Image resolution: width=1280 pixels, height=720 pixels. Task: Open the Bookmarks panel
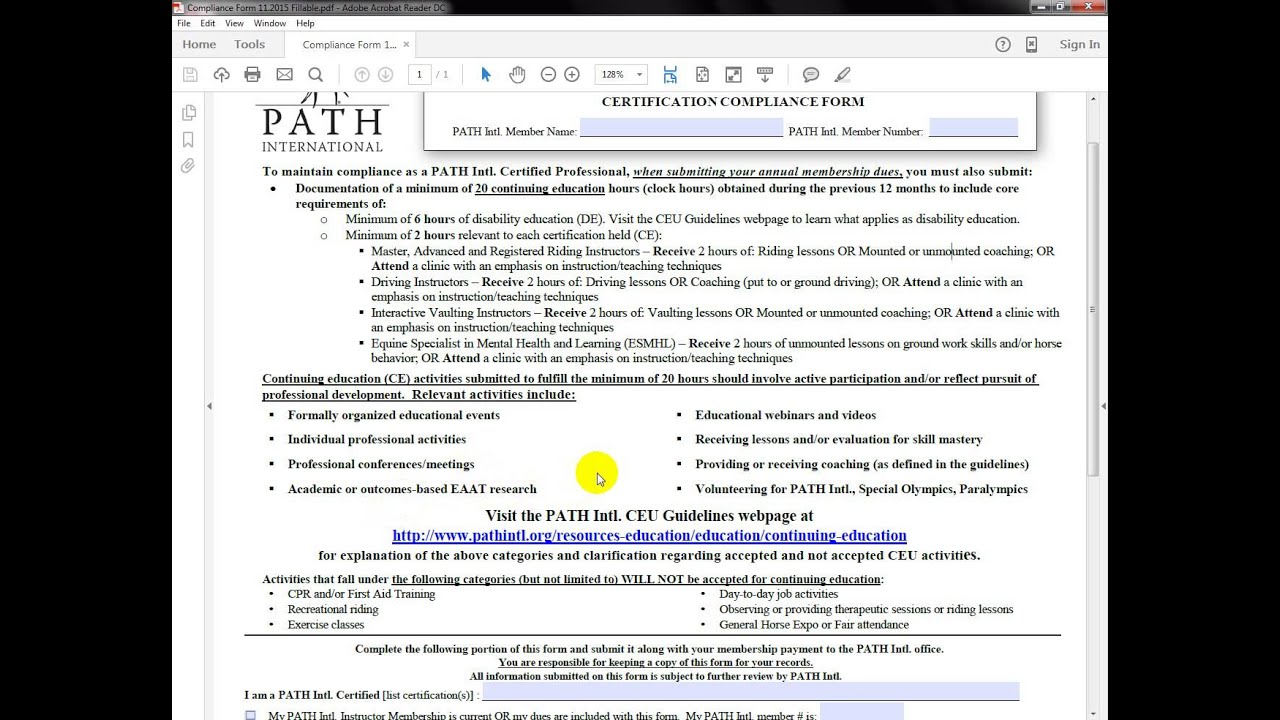tap(188, 140)
